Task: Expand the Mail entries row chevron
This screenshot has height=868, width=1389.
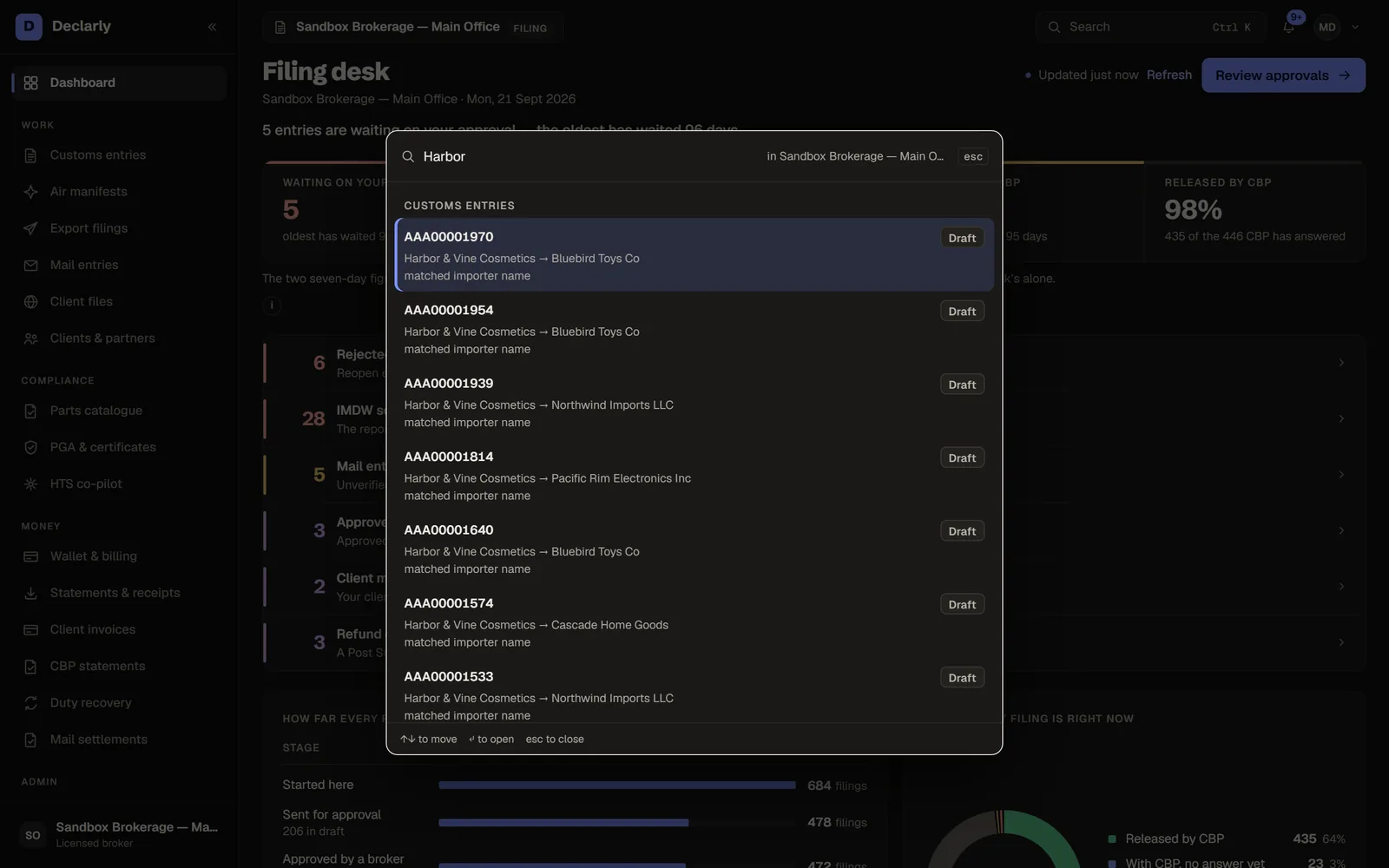Action: pyautogui.click(x=1341, y=475)
